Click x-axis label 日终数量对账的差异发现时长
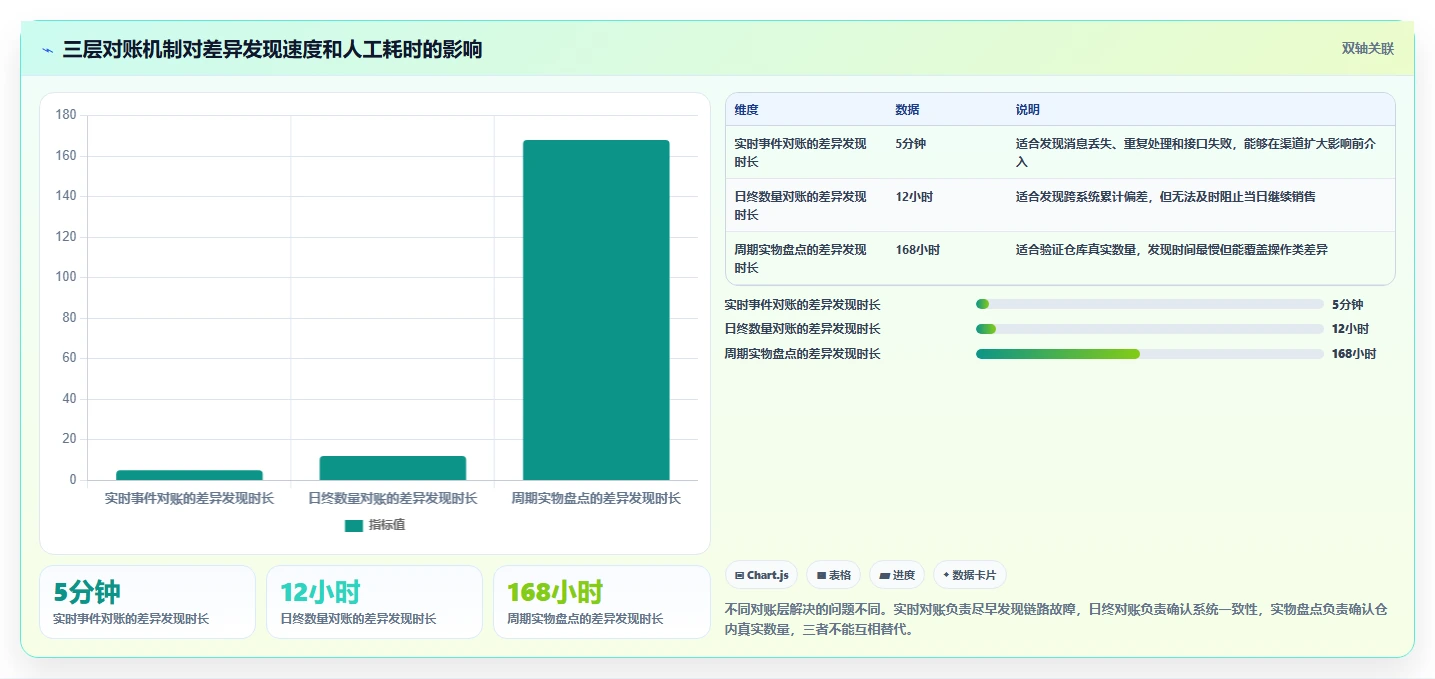This screenshot has width=1435, height=679. (x=393, y=498)
